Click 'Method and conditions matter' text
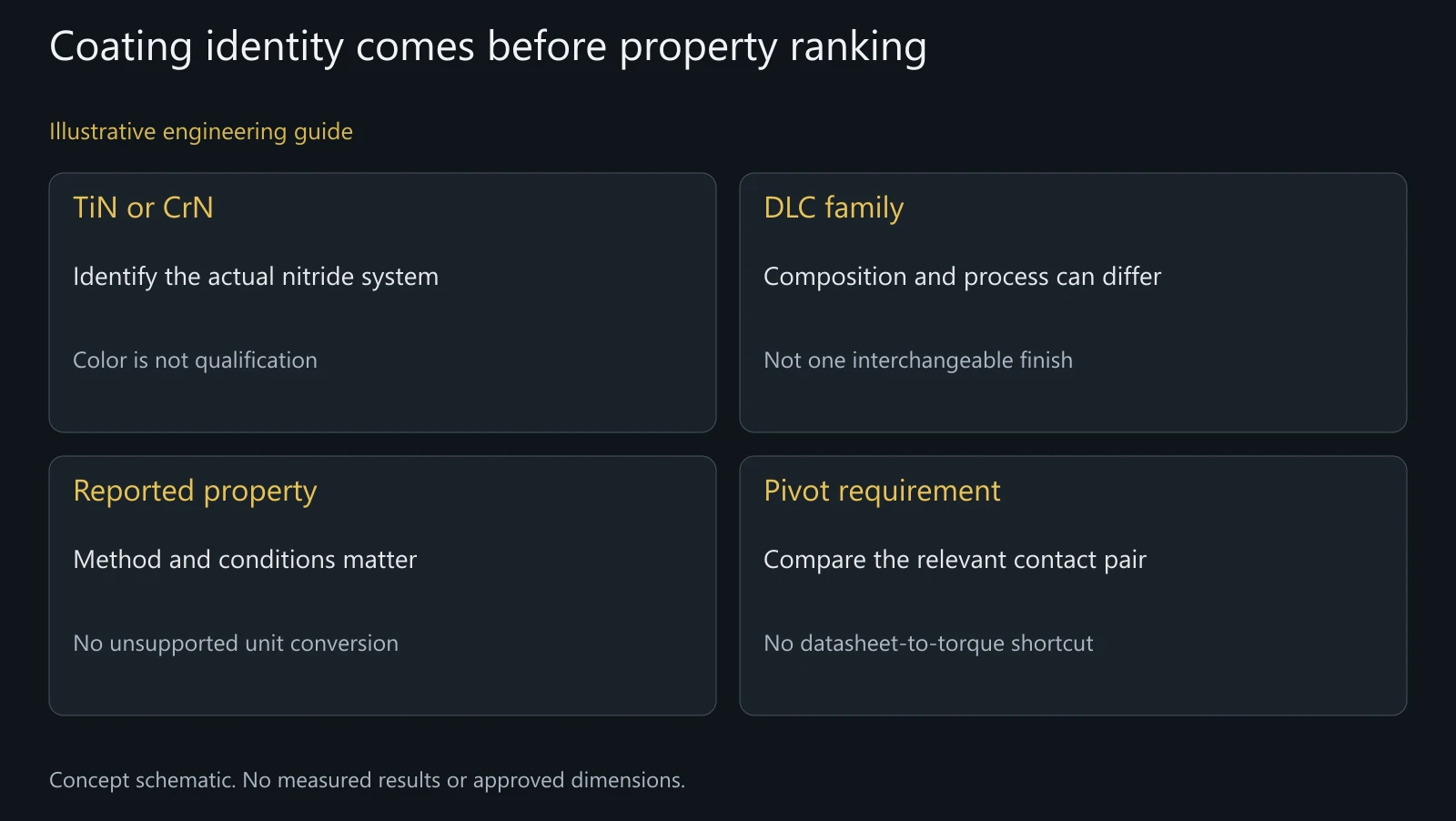 click(245, 559)
